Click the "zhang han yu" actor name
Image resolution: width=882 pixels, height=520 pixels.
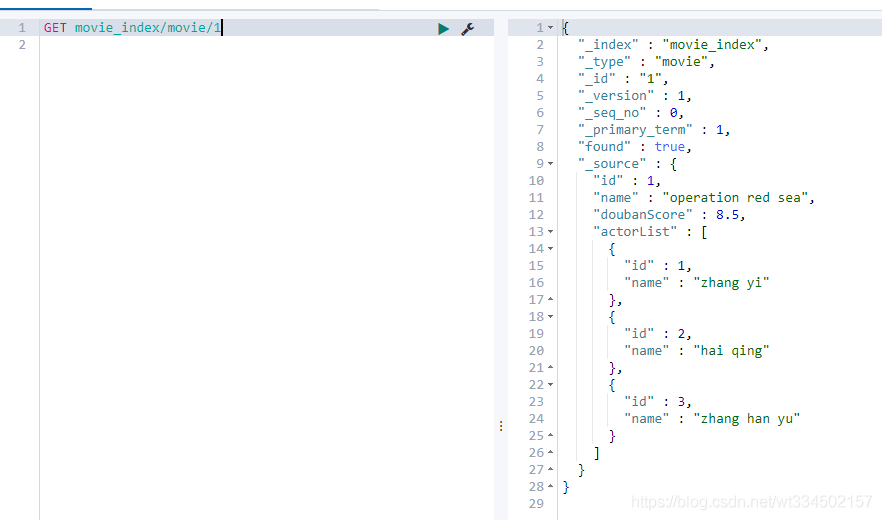(746, 419)
